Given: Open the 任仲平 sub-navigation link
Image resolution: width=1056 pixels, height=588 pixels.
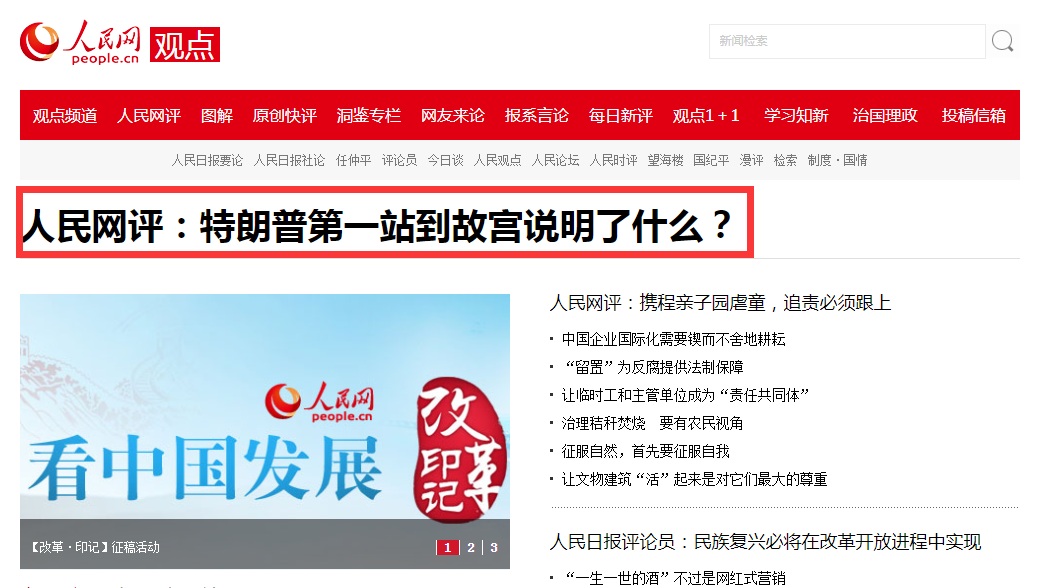Looking at the screenshot, I should point(353,160).
